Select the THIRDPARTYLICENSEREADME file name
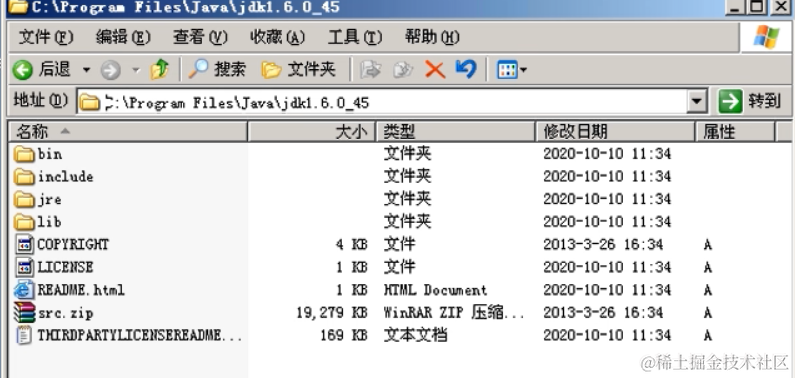This screenshot has height=378, width=795. (140, 335)
